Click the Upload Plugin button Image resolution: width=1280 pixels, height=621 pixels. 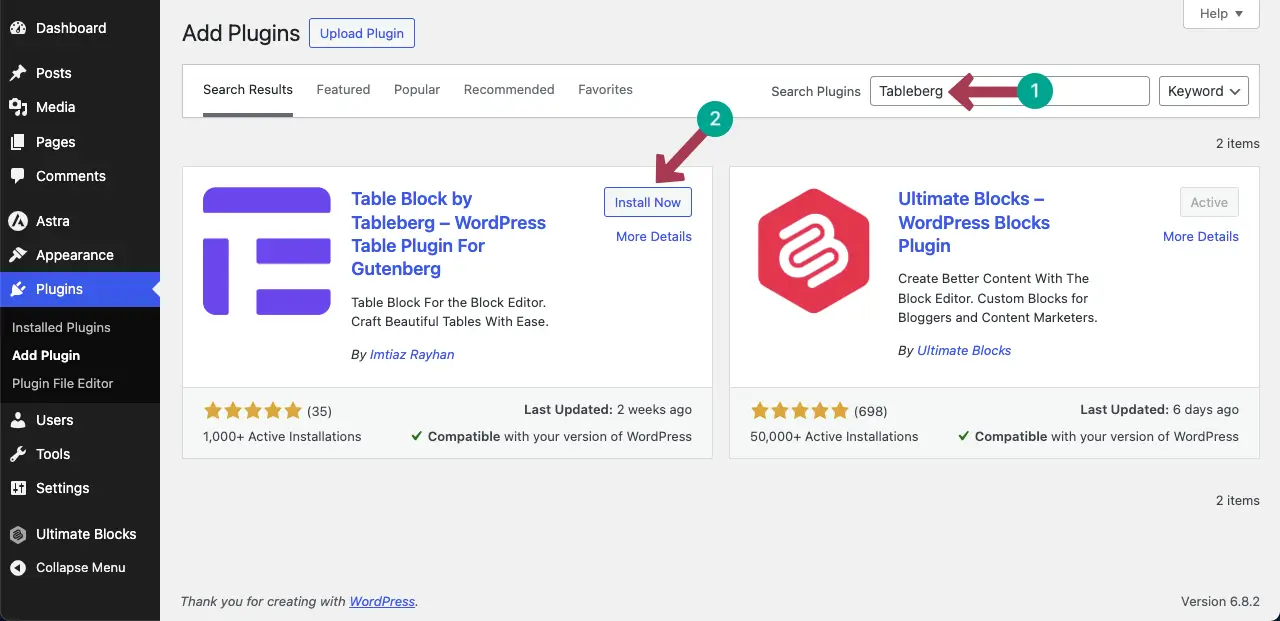point(361,33)
